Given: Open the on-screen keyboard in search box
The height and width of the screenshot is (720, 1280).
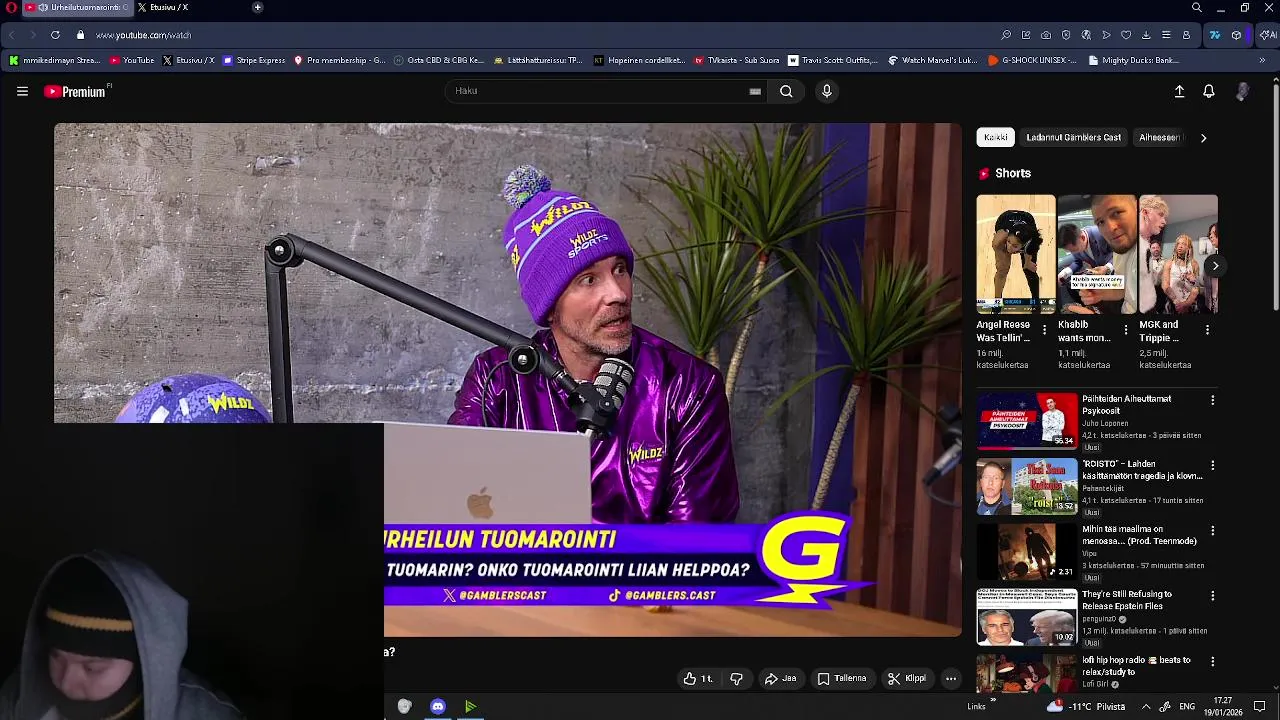Looking at the screenshot, I should [x=755, y=91].
